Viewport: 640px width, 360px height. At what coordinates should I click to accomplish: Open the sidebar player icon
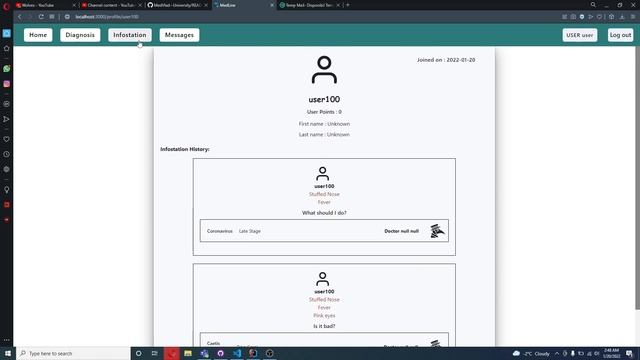(7, 104)
